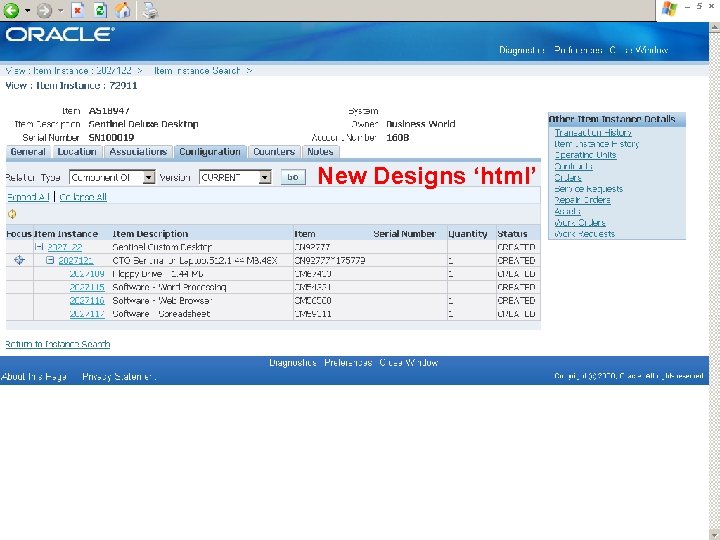Open the Counters tab
The height and width of the screenshot is (540, 720).
coord(274,152)
